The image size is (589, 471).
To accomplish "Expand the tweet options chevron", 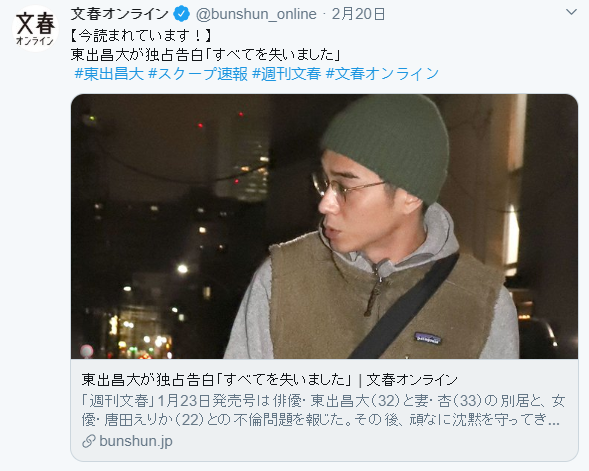I will tap(571, 12).
